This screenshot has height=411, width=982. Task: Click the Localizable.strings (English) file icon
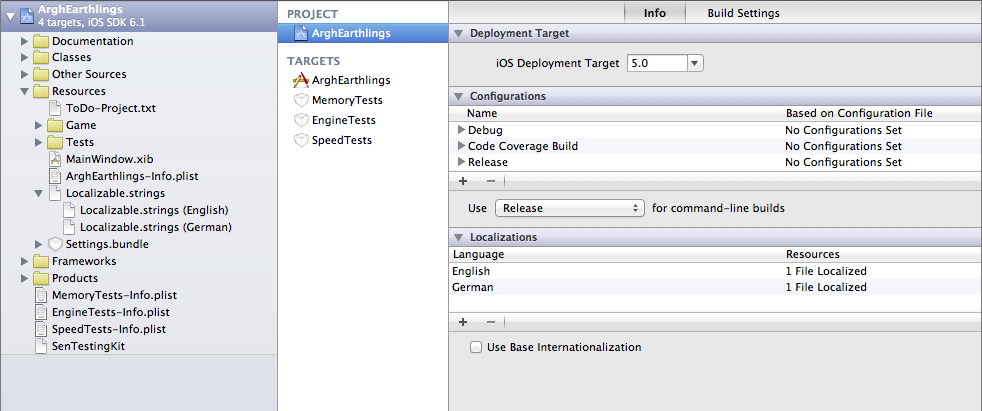coord(69,210)
